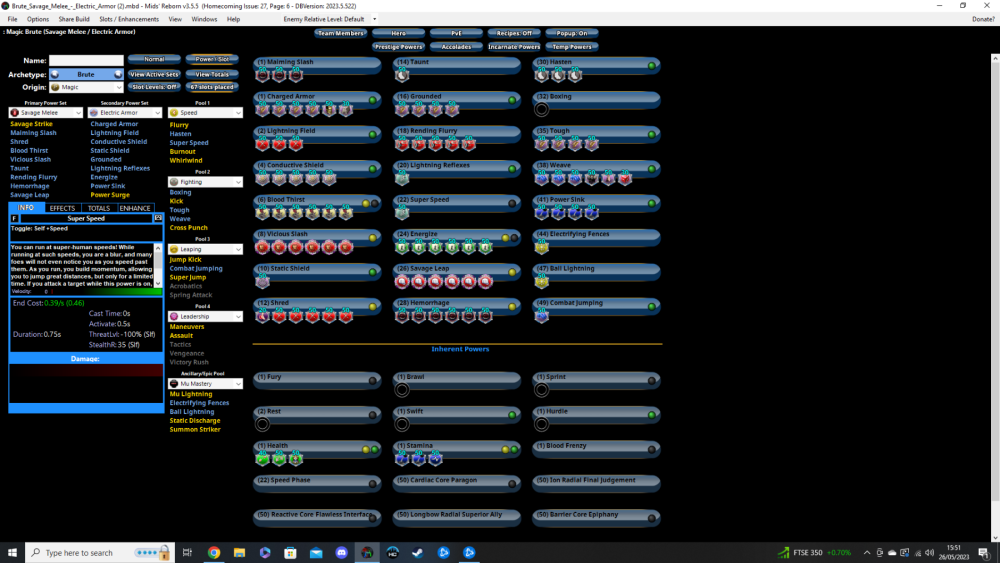
Task: Toggle Slot Levels: Off button
Action: pyautogui.click(x=154, y=87)
